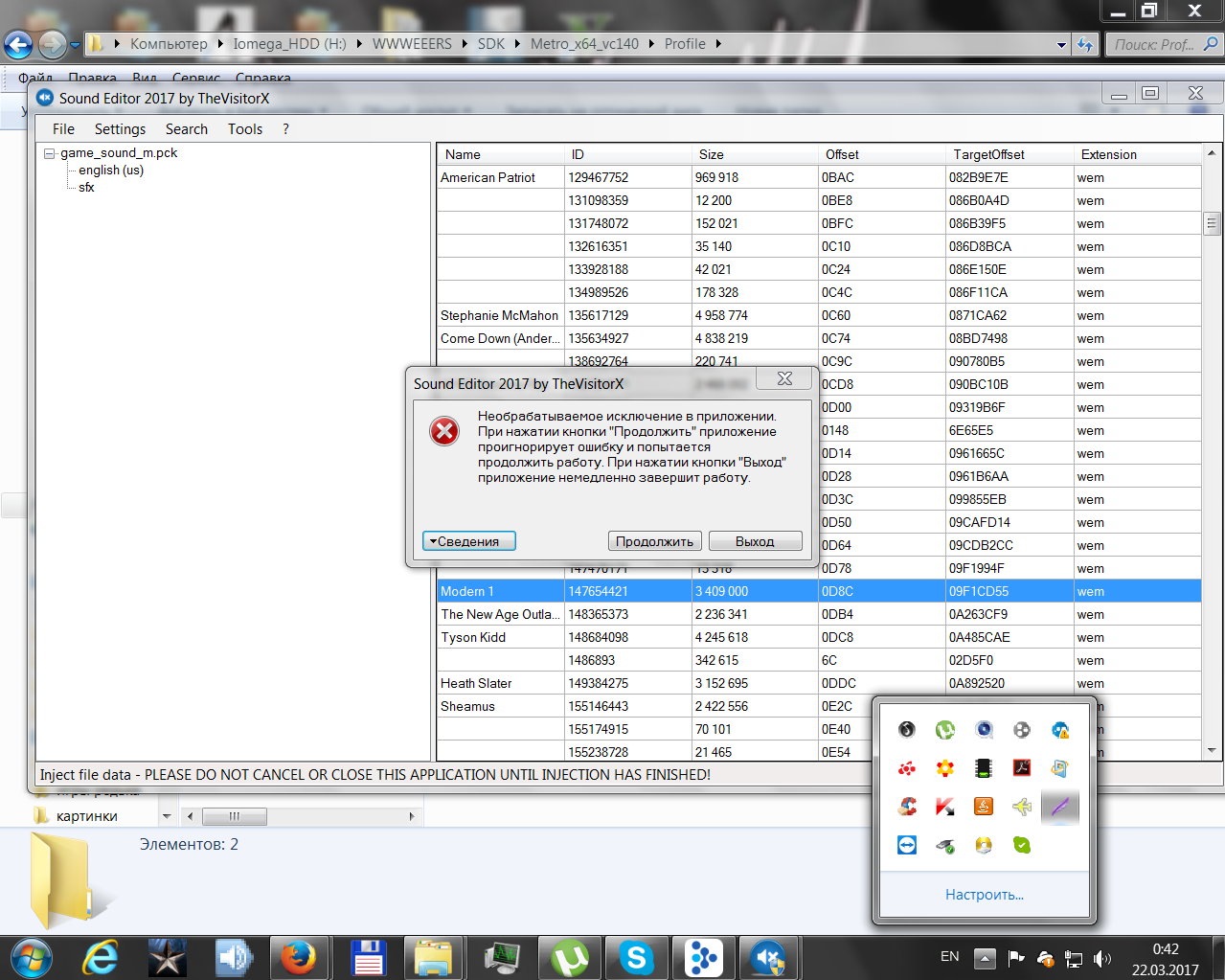Image resolution: width=1225 pixels, height=980 pixels.
Task: Open the Explorer address bar history dropdown
Action: 1060,44
